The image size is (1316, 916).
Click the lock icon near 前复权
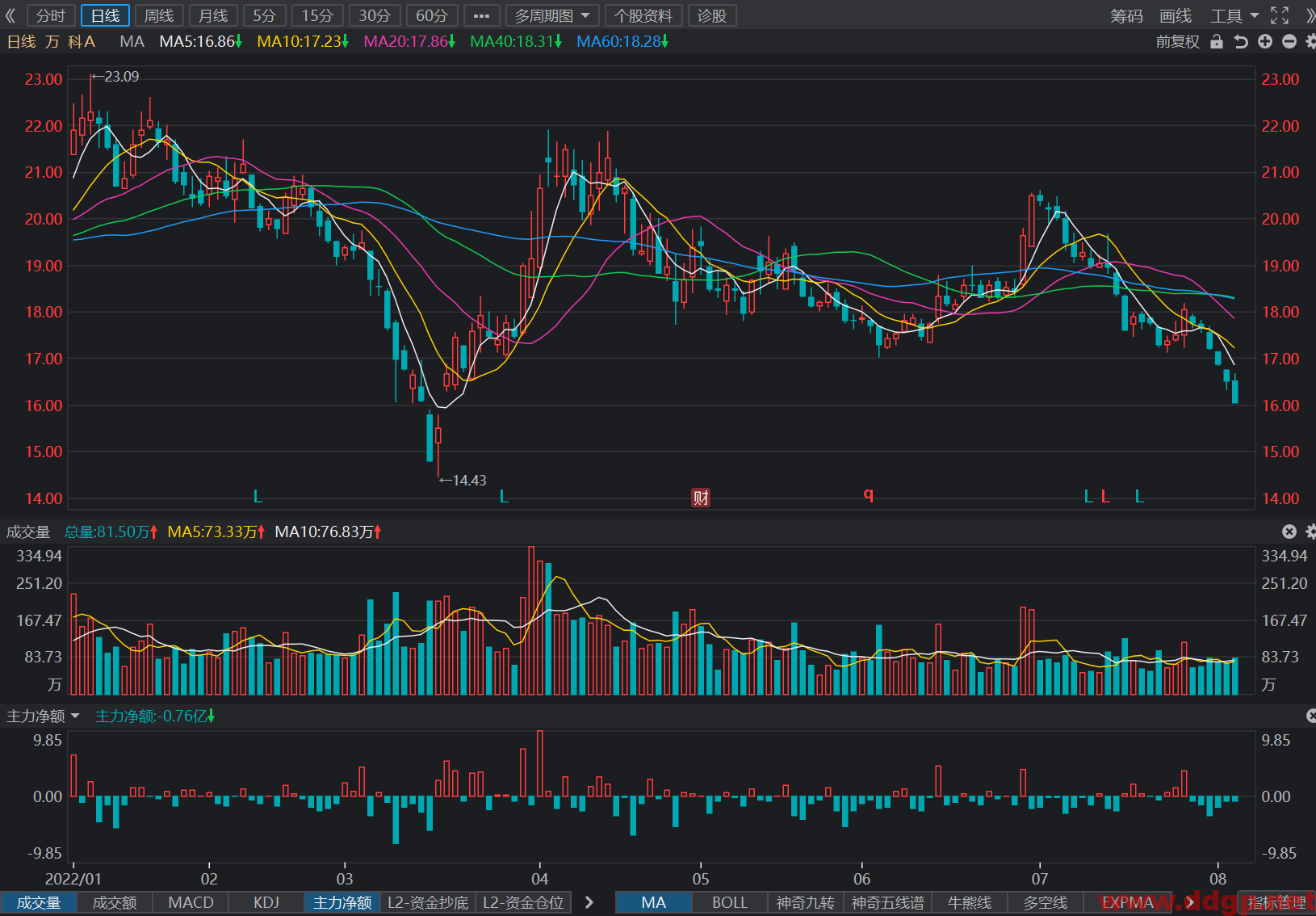tap(1217, 41)
